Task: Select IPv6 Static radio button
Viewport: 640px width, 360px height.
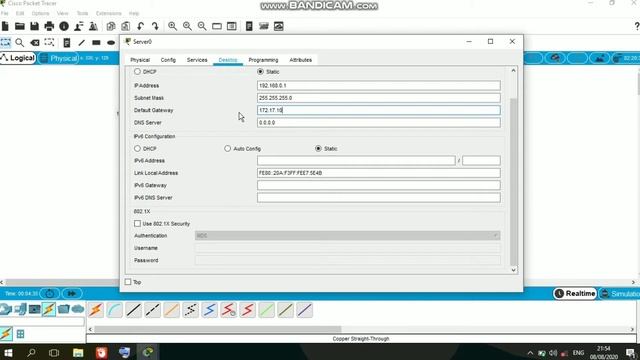Action: (x=318, y=149)
